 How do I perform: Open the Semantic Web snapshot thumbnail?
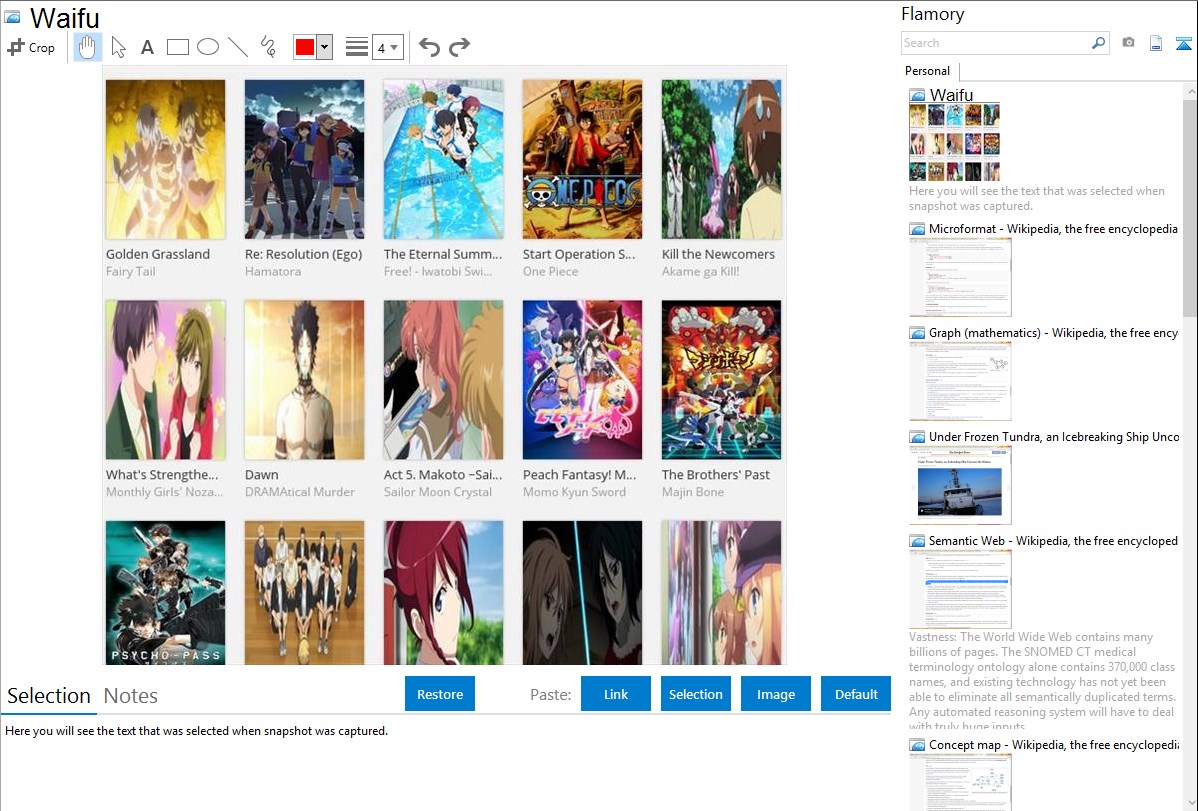[960, 589]
